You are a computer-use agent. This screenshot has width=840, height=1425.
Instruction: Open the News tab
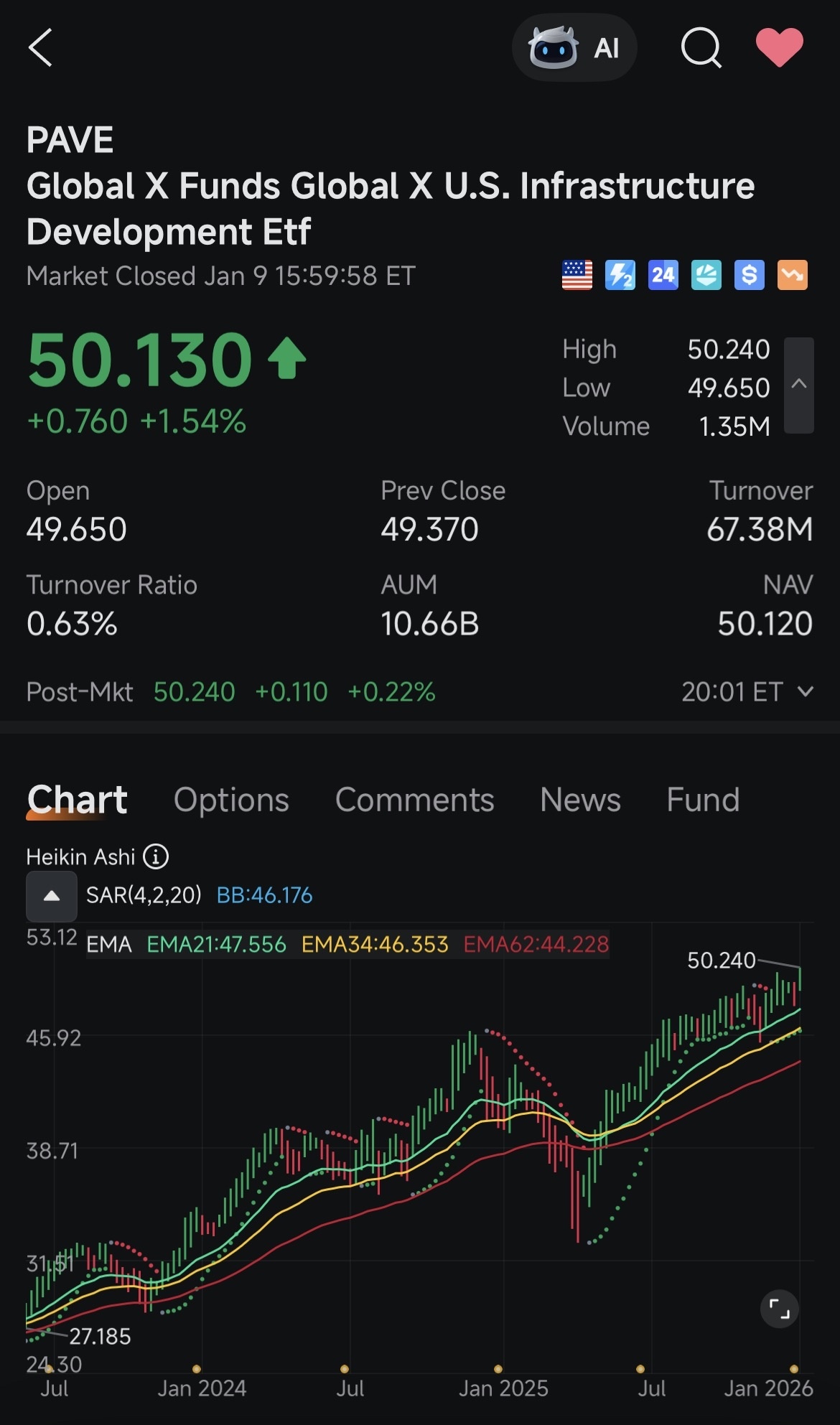pos(580,800)
